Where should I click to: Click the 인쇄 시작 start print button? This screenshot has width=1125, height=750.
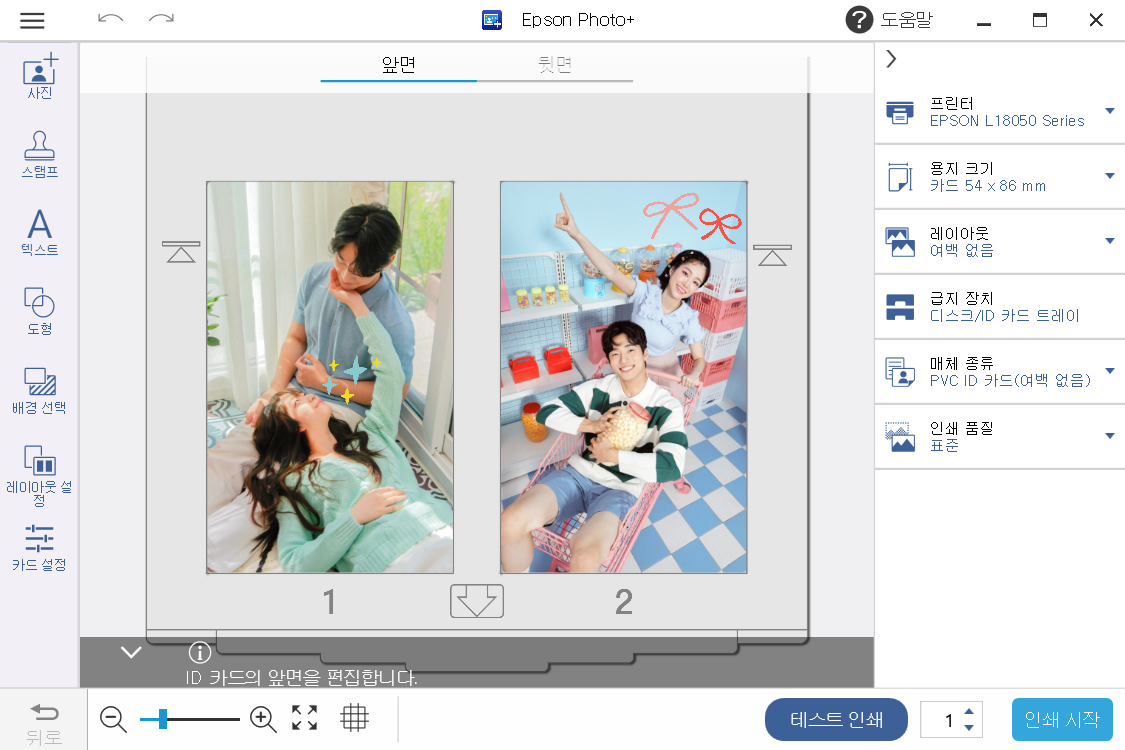[x=1063, y=719]
